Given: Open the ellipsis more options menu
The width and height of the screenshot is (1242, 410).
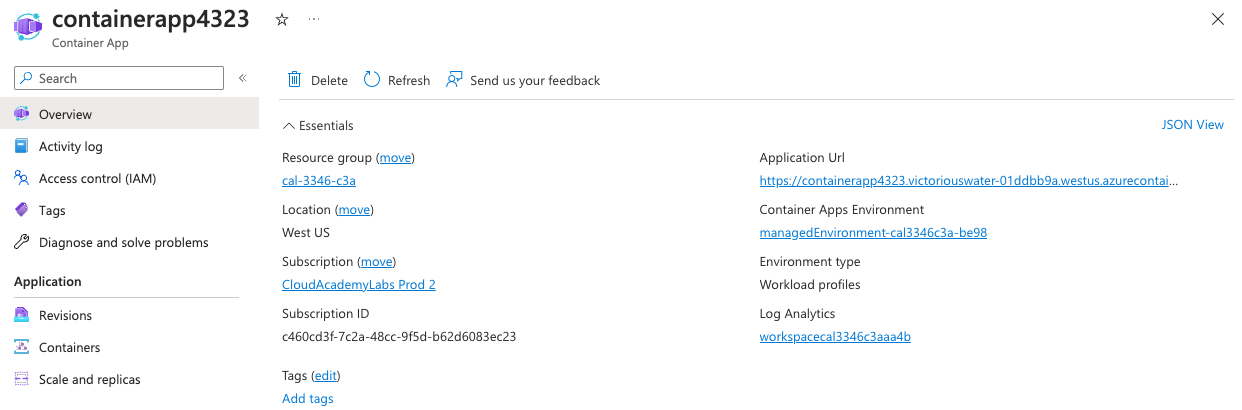Looking at the screenshot, I should click(x=314, y=20).
